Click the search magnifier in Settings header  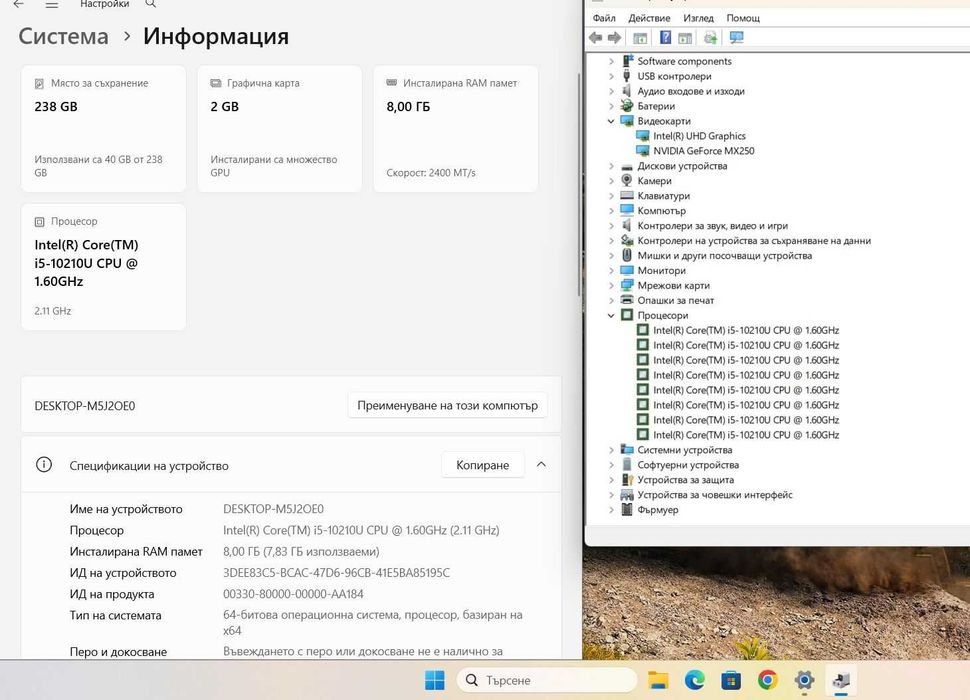150,4
